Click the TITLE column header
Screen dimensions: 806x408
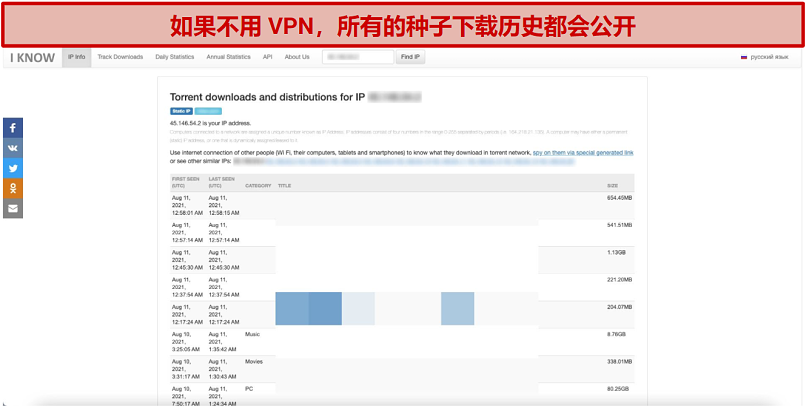pos(284,186)
